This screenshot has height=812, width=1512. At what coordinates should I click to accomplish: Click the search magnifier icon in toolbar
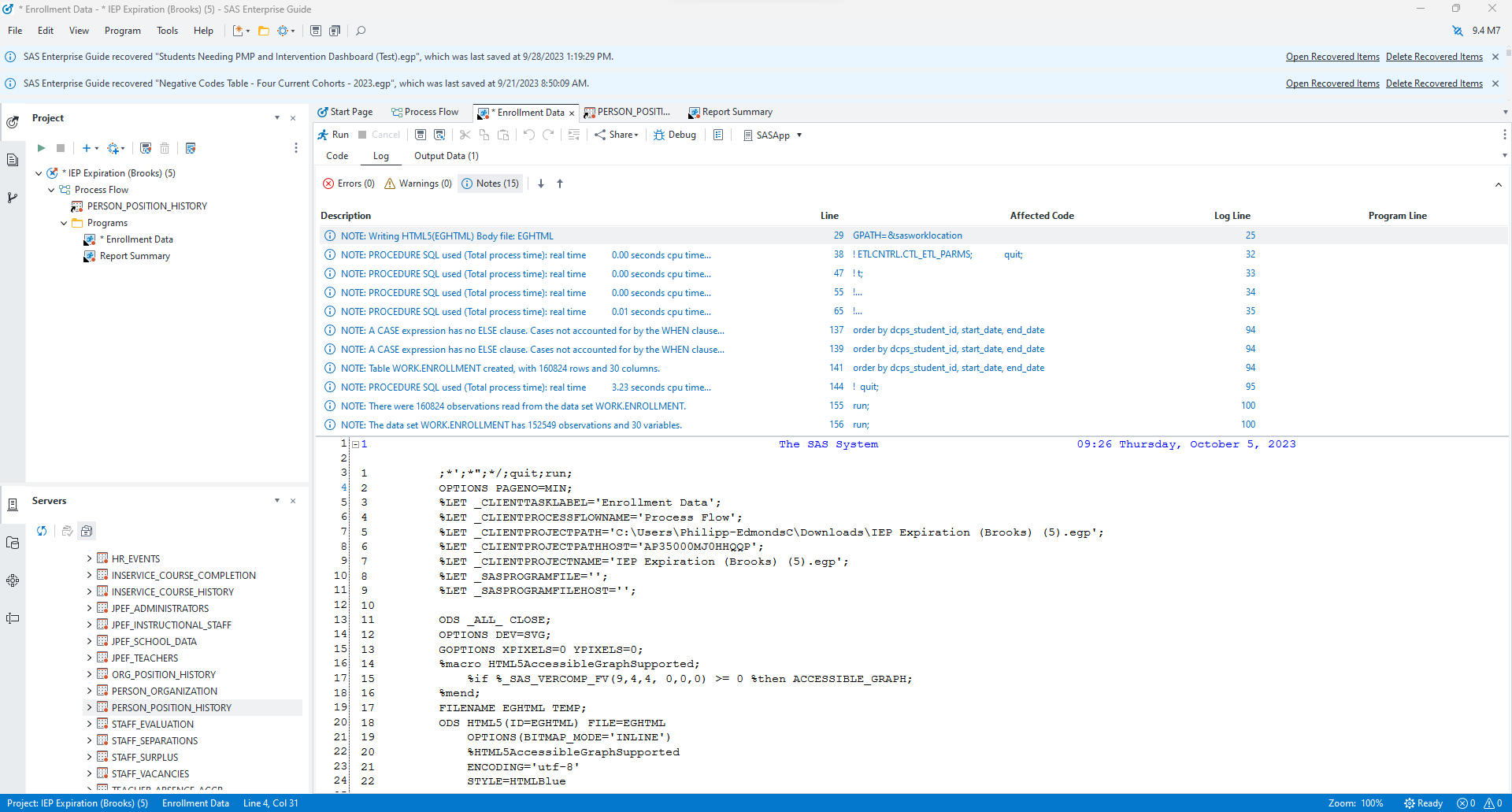[361, 31]
